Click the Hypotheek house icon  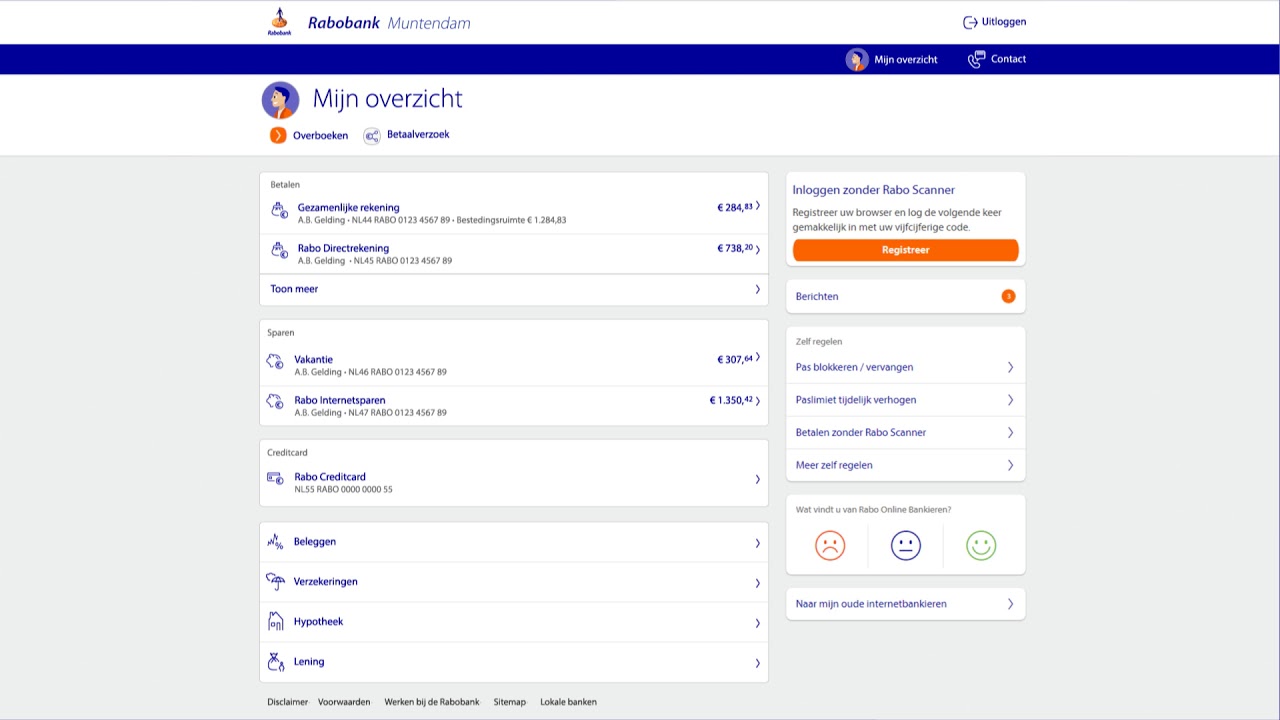point(275,622)
